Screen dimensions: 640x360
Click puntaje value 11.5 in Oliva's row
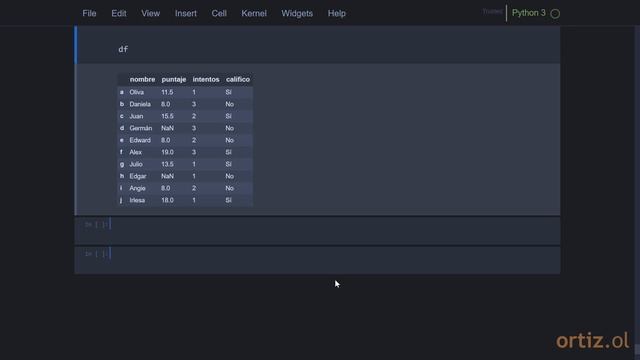point(167,92)
